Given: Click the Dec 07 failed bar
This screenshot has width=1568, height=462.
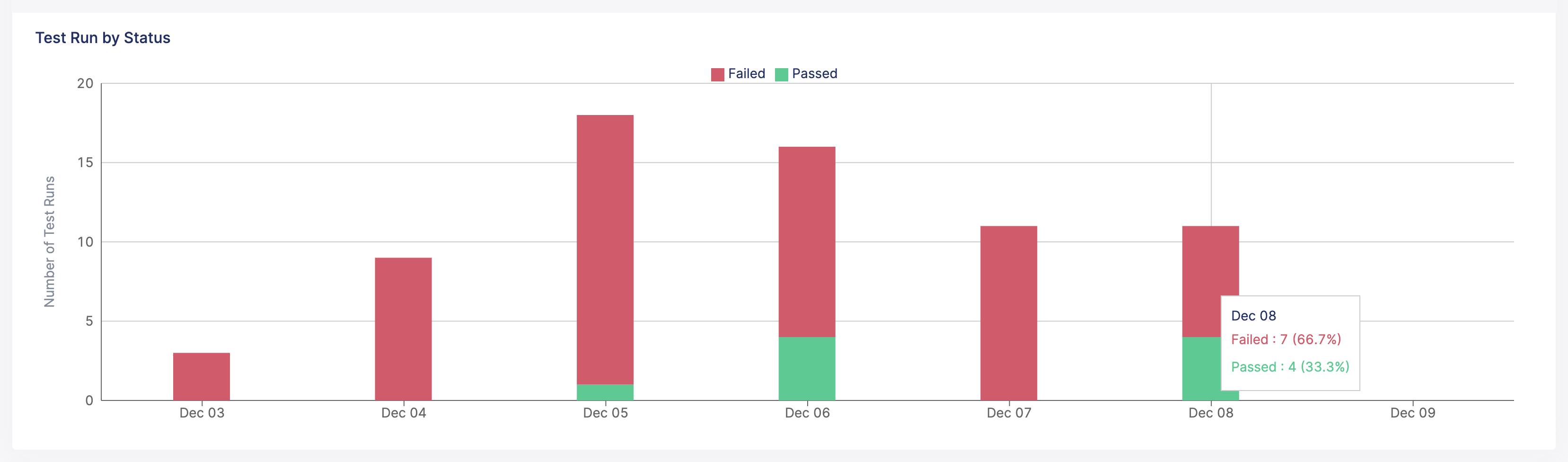Looking at the screenshot, I should click(1009, 313).
